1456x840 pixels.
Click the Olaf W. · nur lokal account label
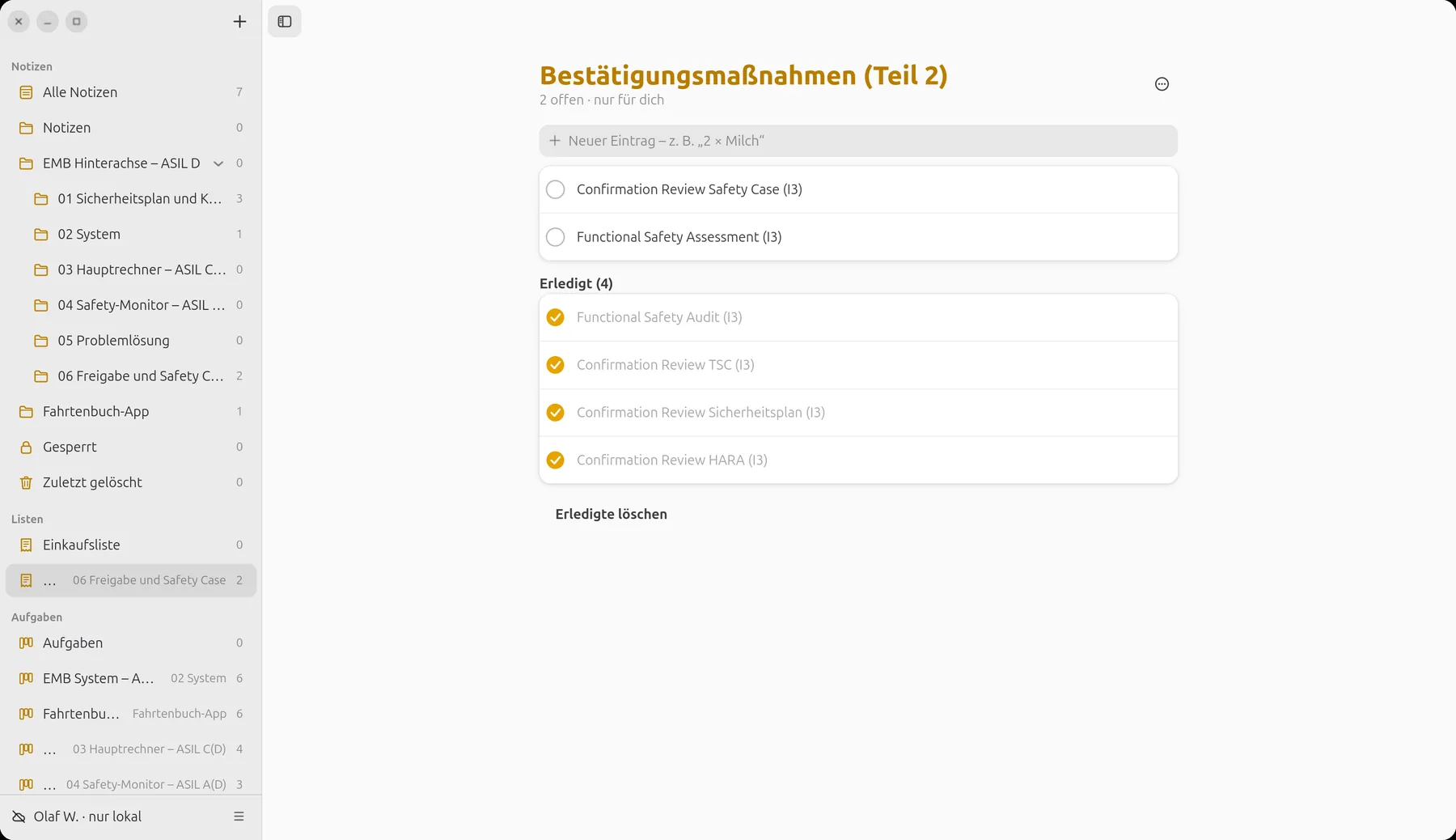coord(87,817)
